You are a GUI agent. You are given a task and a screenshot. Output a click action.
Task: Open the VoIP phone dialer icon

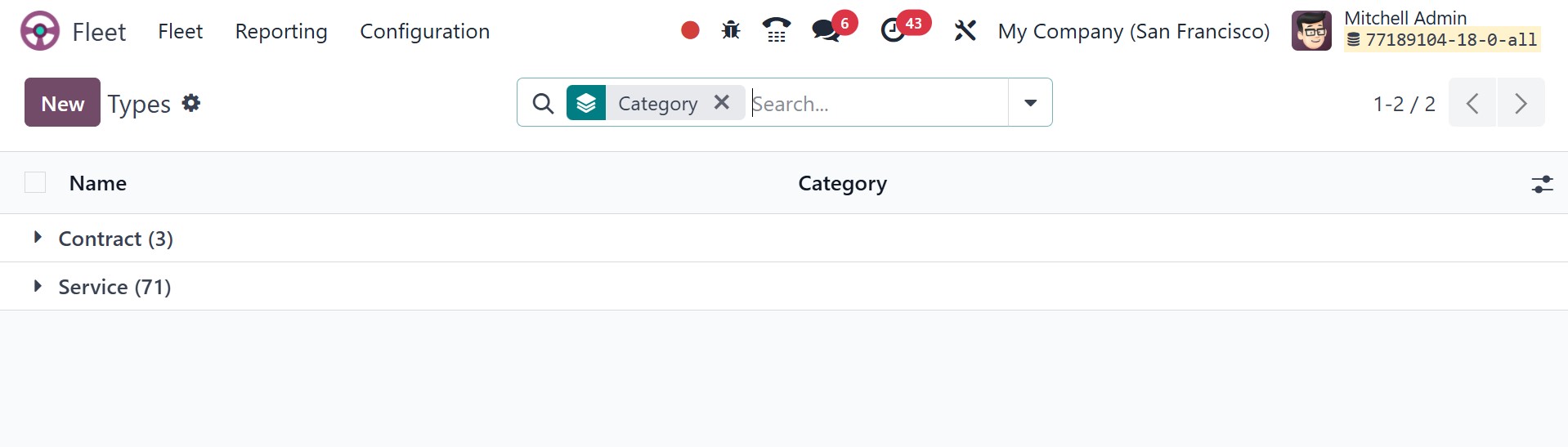776,31
